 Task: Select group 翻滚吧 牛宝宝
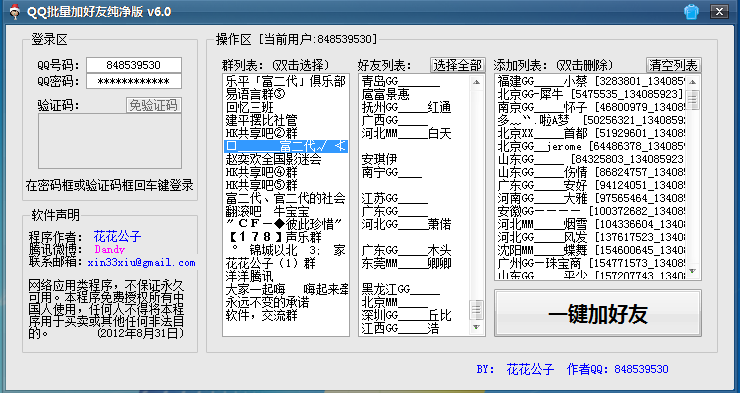(x=286, y=211)
